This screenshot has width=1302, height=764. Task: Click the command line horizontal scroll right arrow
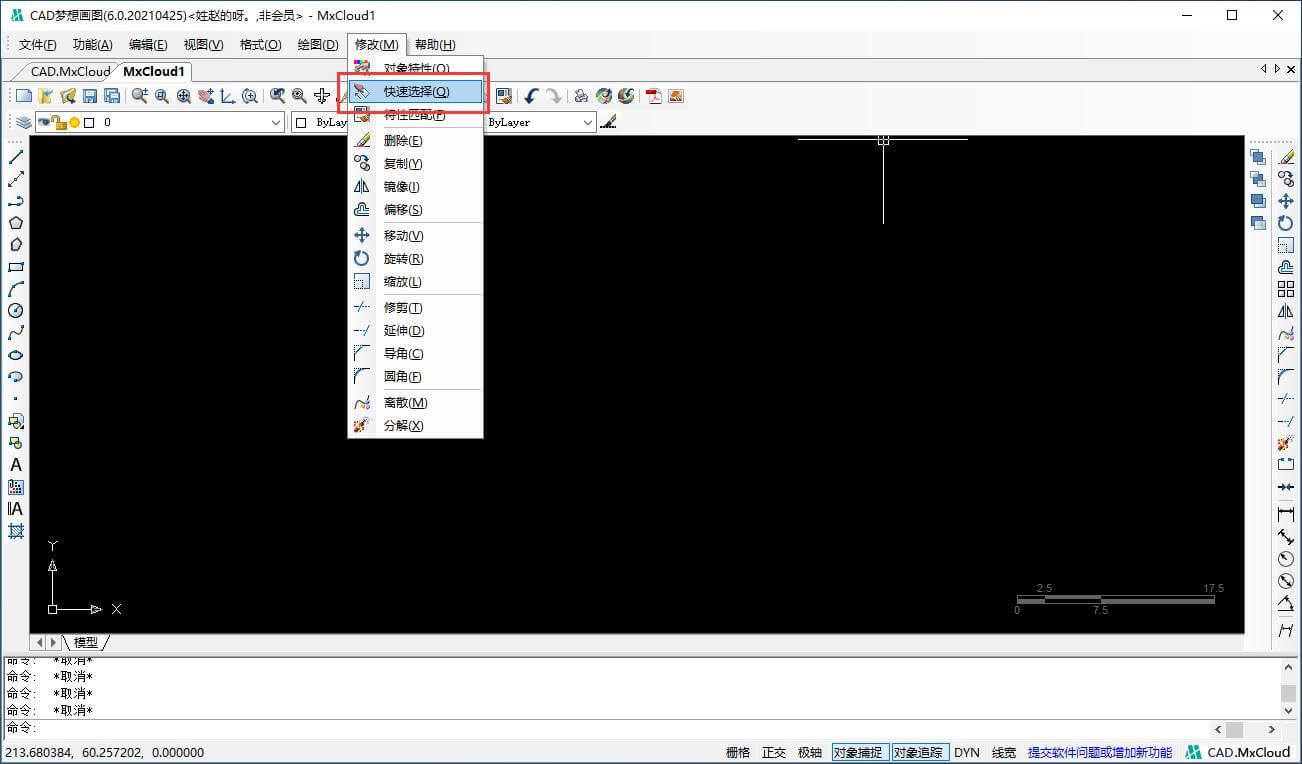(x=1272, y=730)
